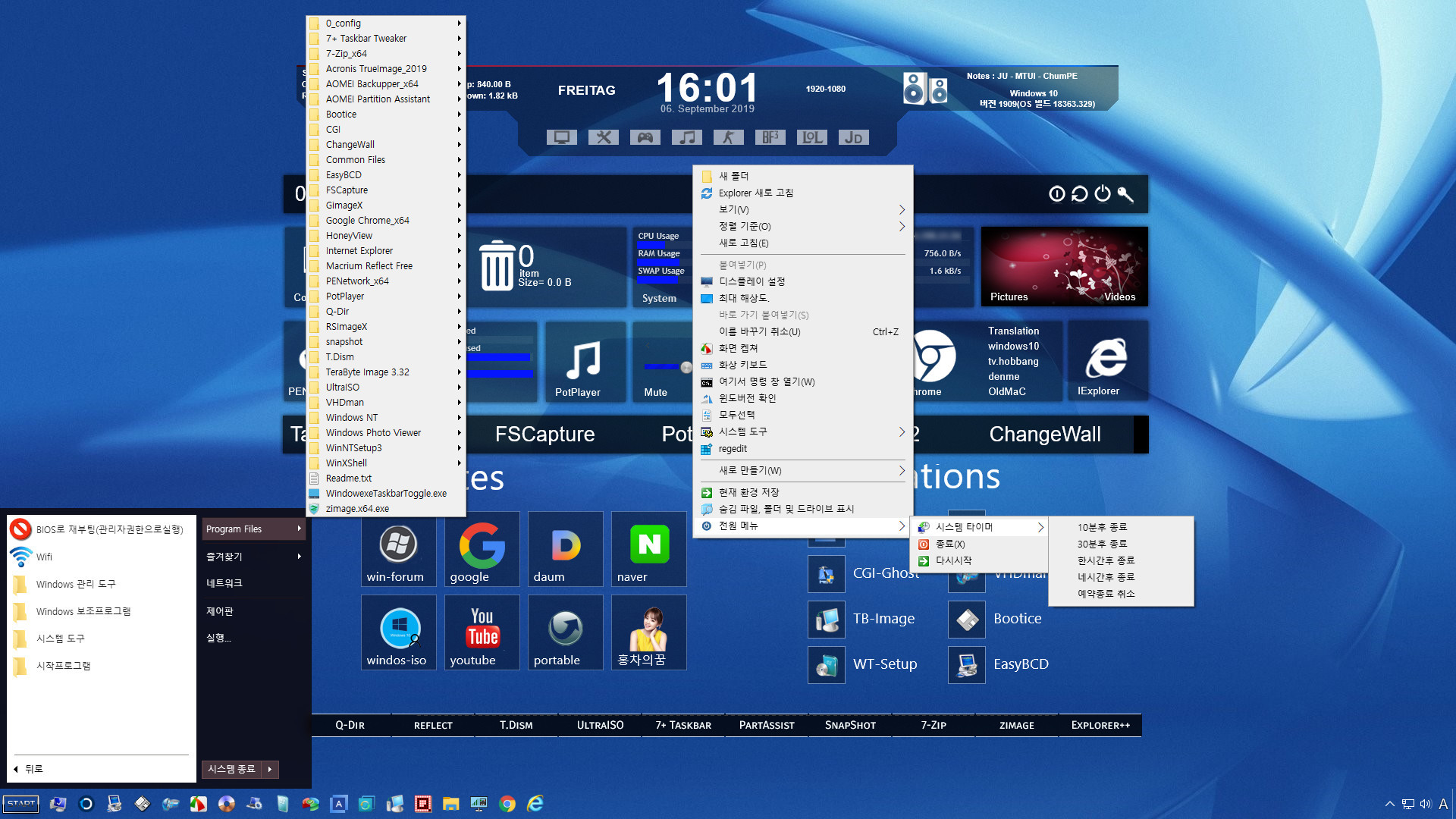Open the portable shortcut tile
Viewport: 1456px width, 819px height.
point(565,633)
